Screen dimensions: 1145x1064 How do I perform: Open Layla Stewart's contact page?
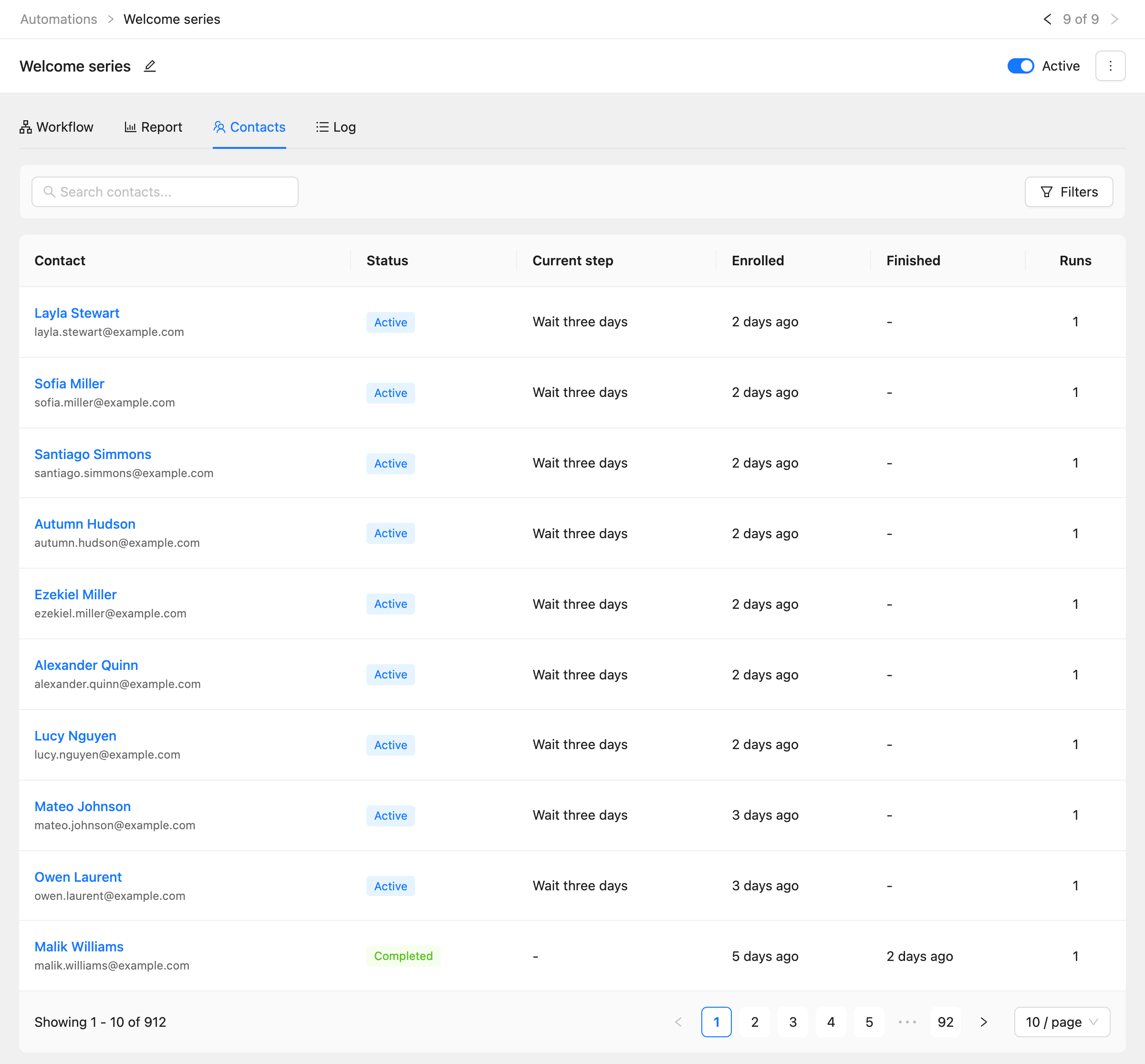click(x=77, y=313)
